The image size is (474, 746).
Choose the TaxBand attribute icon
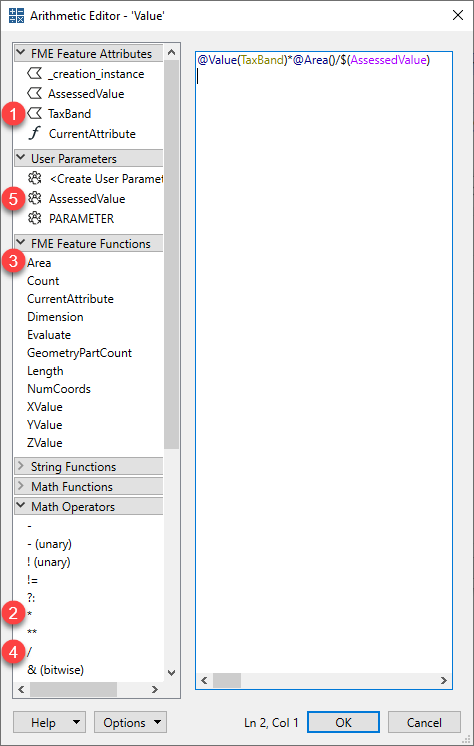tap(35, 114)
